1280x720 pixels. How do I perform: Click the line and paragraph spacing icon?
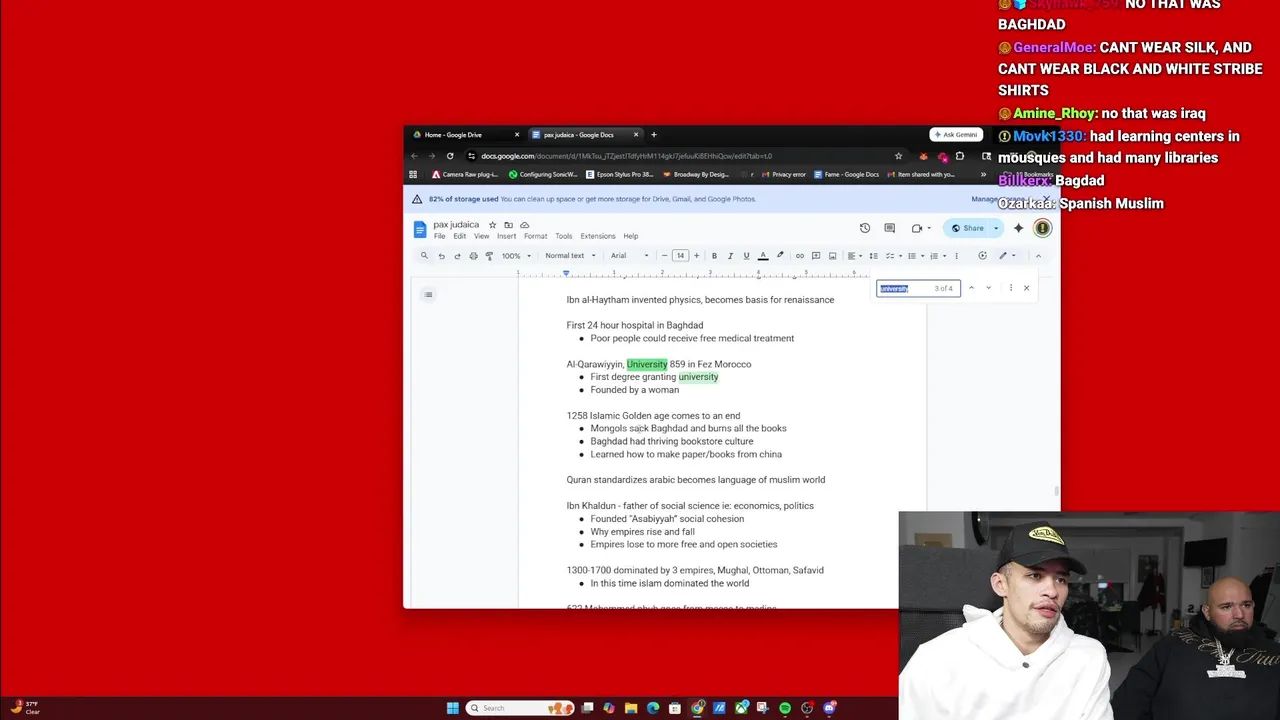(873, 256)
